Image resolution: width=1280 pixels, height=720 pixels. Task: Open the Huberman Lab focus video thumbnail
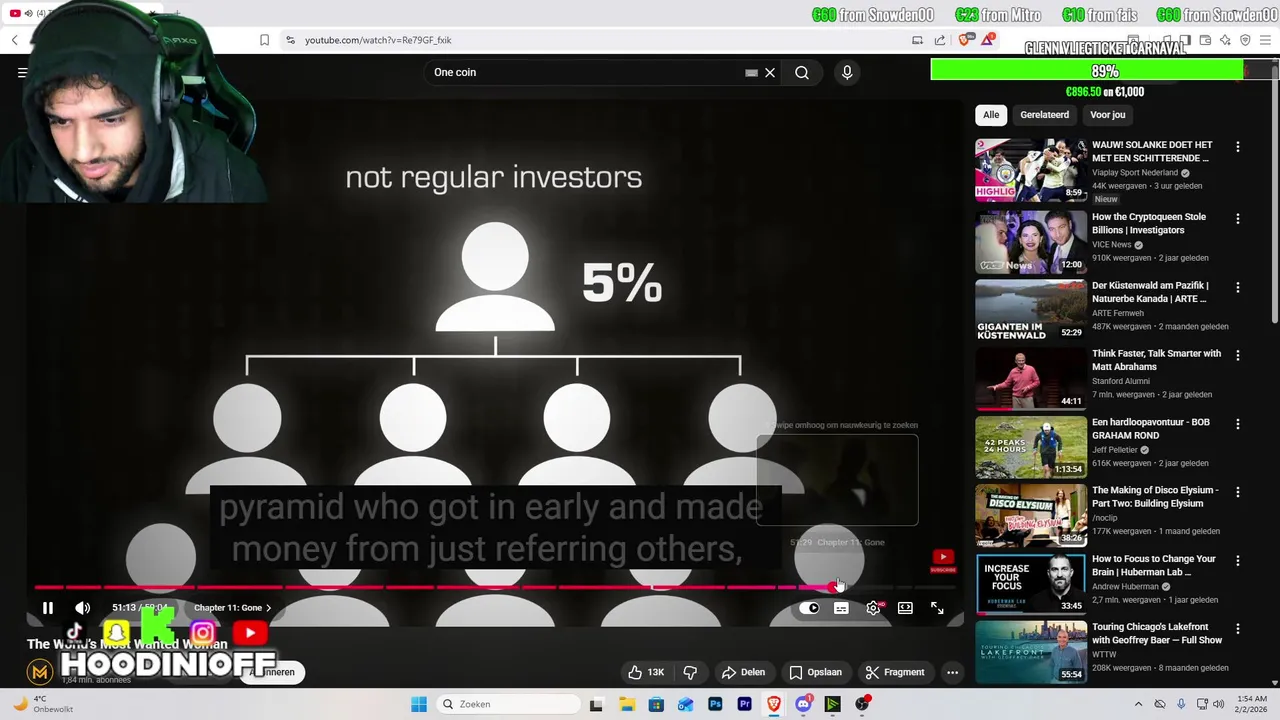[1031, 584]
